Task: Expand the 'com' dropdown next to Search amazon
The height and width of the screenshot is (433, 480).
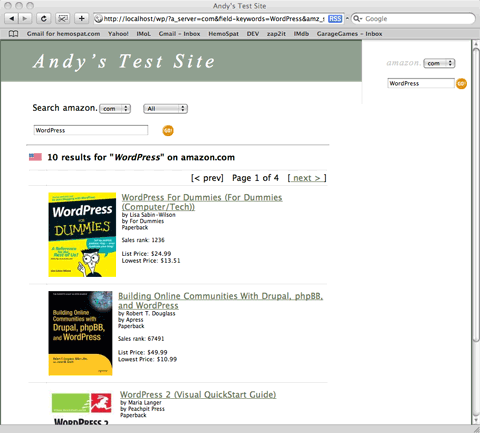Action: (x=115, y=109)
